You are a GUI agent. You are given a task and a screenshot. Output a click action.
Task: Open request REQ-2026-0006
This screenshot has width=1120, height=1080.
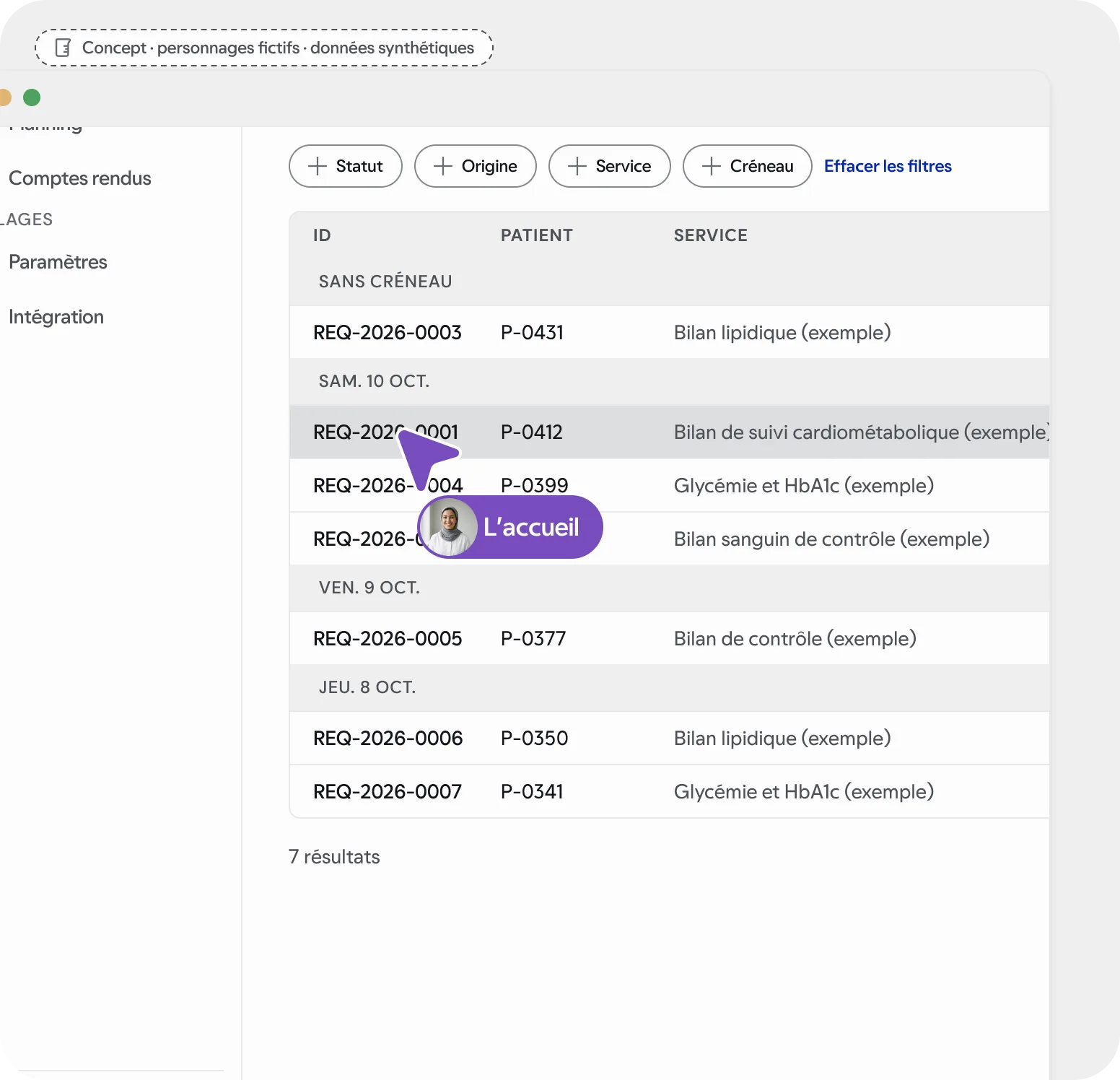[x=388, y=739]
